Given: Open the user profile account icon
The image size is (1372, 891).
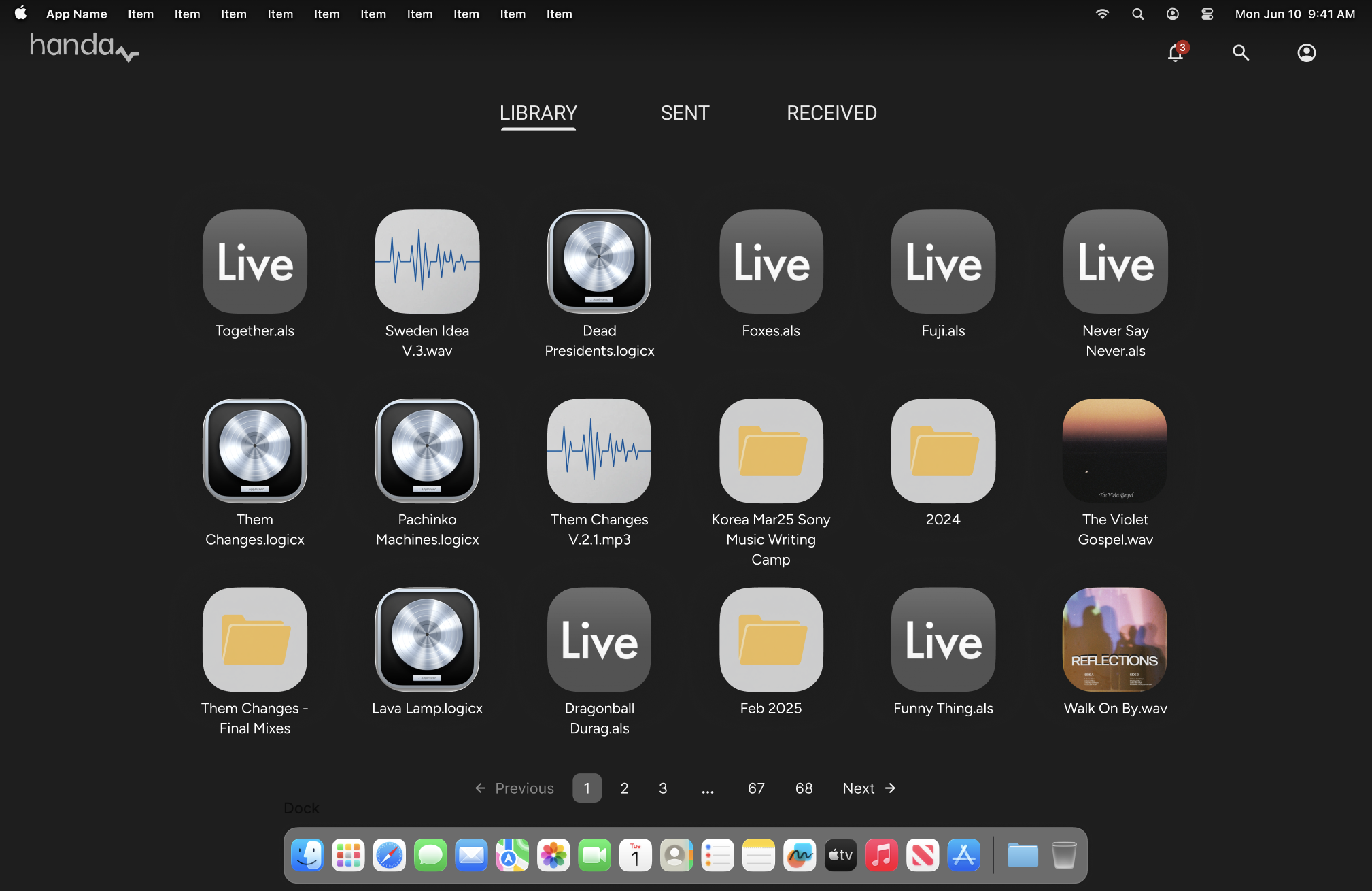Looking at the screenshot, I should tap(1306, 53).
